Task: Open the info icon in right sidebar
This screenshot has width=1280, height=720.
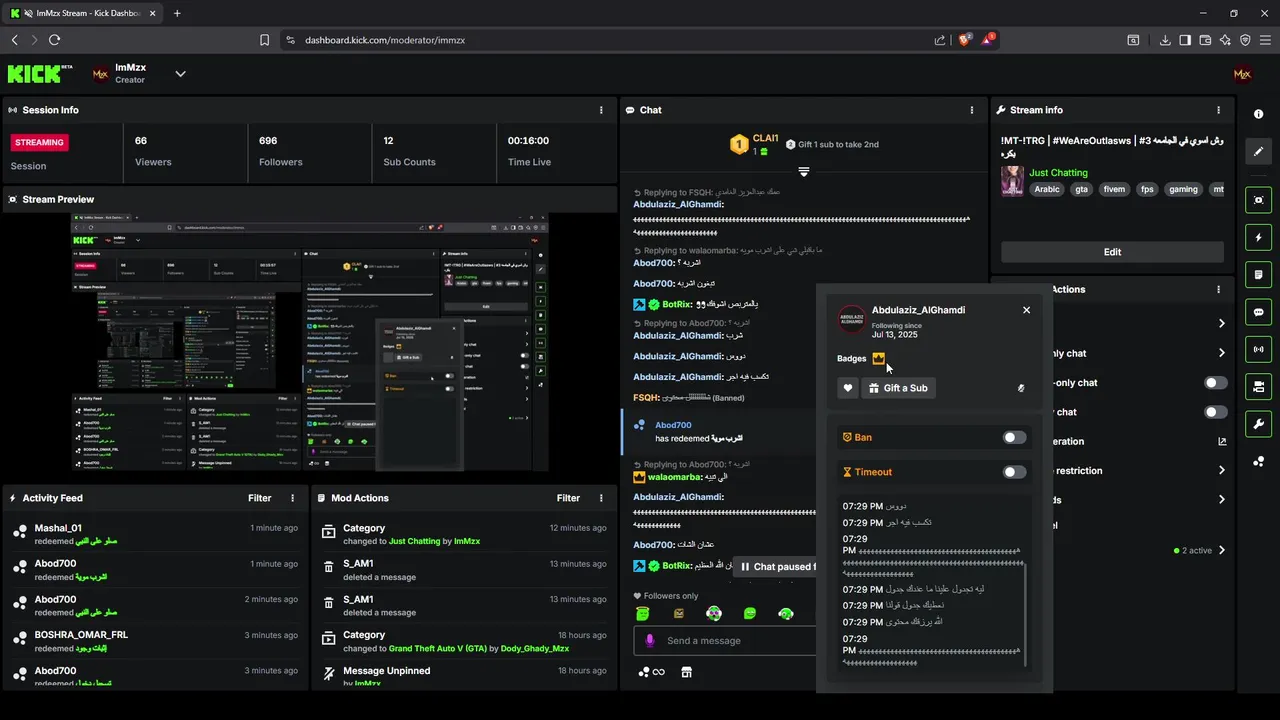Action: point(1258,114)
